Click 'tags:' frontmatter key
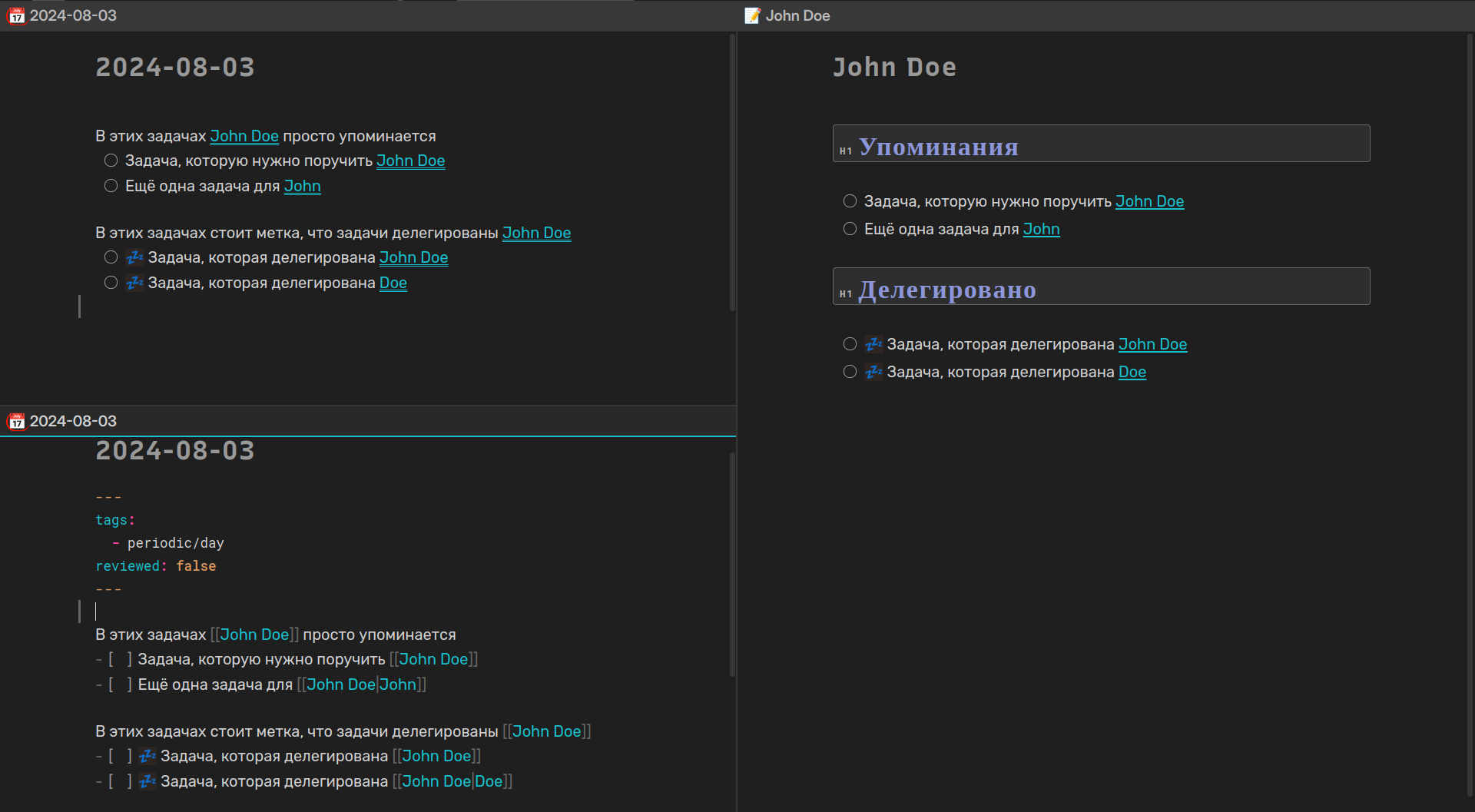 (x=115, y=520)
